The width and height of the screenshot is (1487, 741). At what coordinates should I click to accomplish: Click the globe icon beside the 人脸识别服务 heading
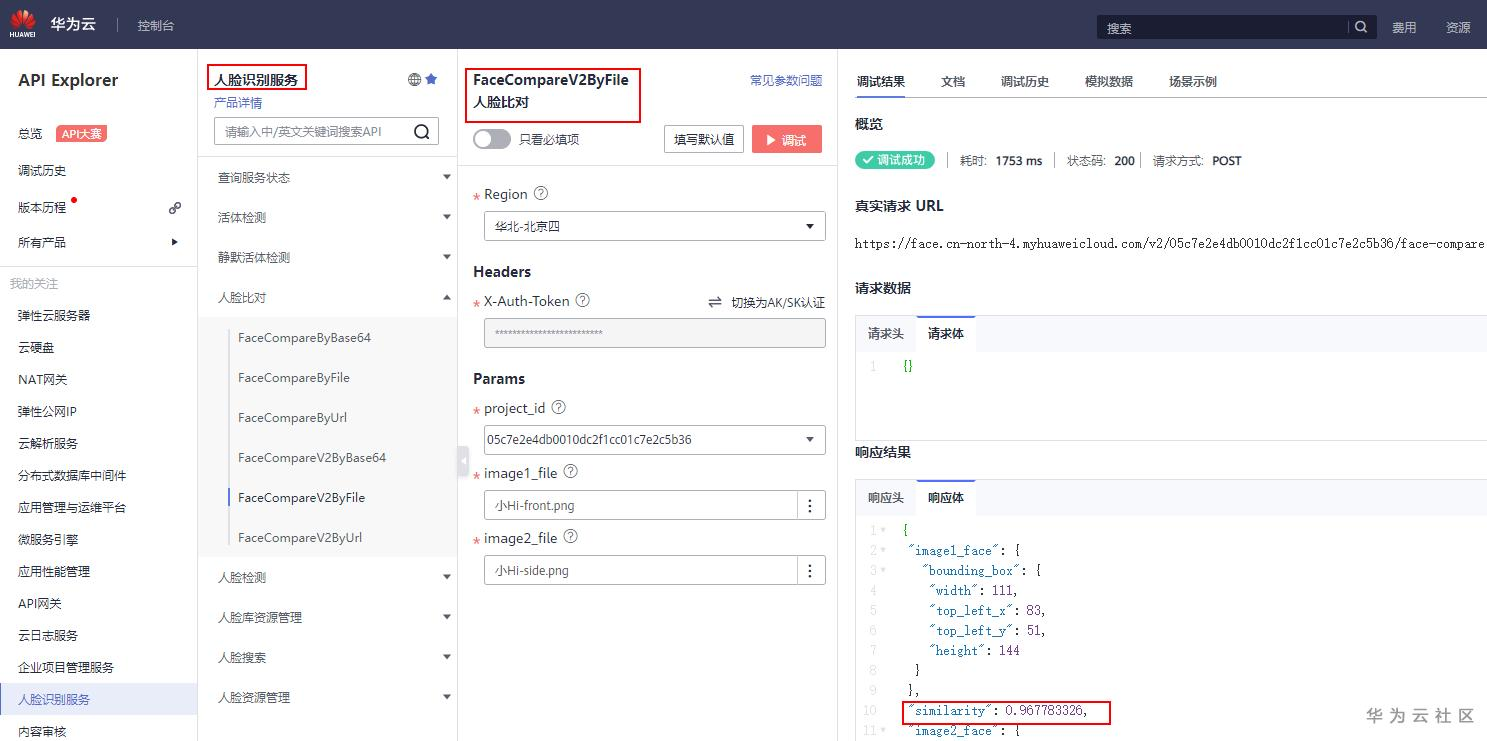tap(414, 79)
